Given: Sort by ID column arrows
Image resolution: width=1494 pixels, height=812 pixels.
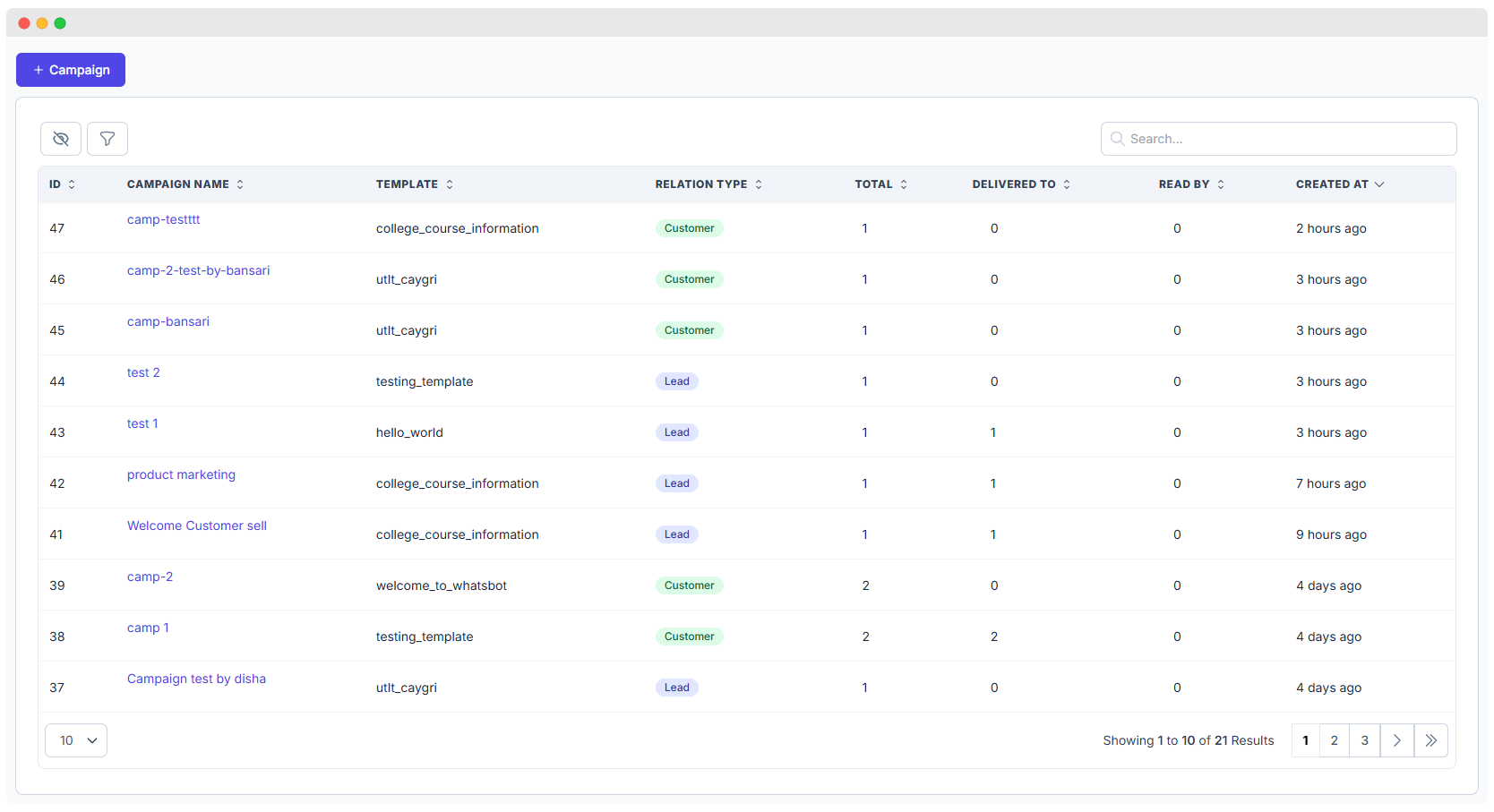Looking at the screenshot, I should 72,184.
